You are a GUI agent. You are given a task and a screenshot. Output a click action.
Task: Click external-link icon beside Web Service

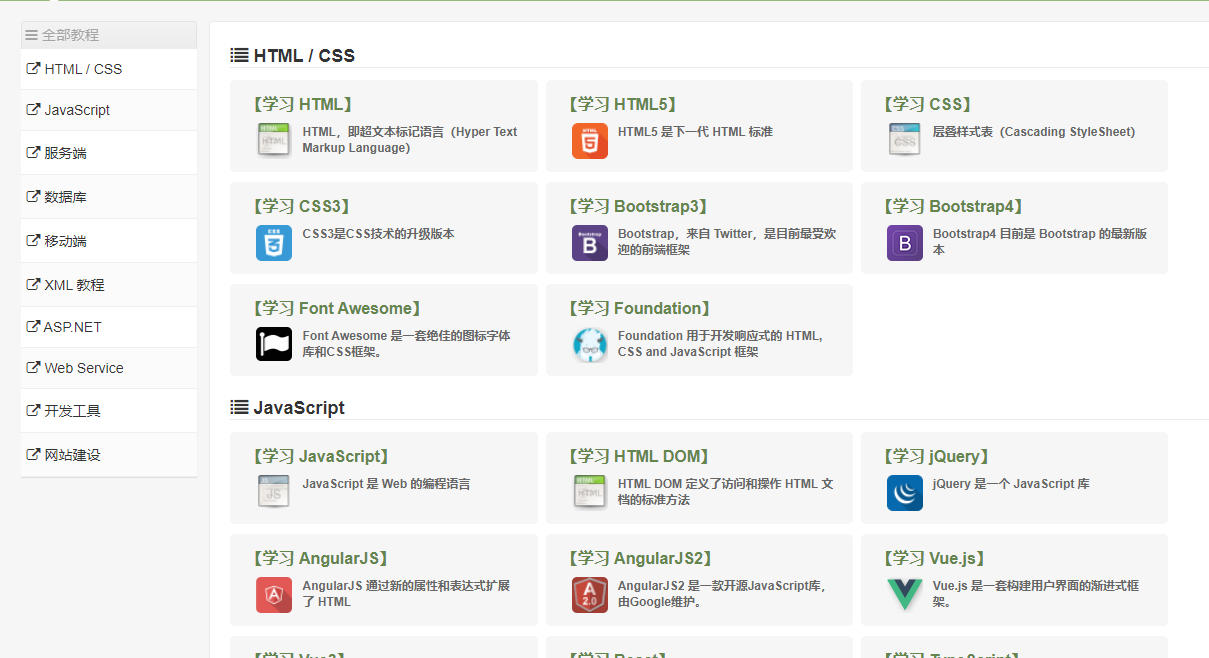point(33,368)
